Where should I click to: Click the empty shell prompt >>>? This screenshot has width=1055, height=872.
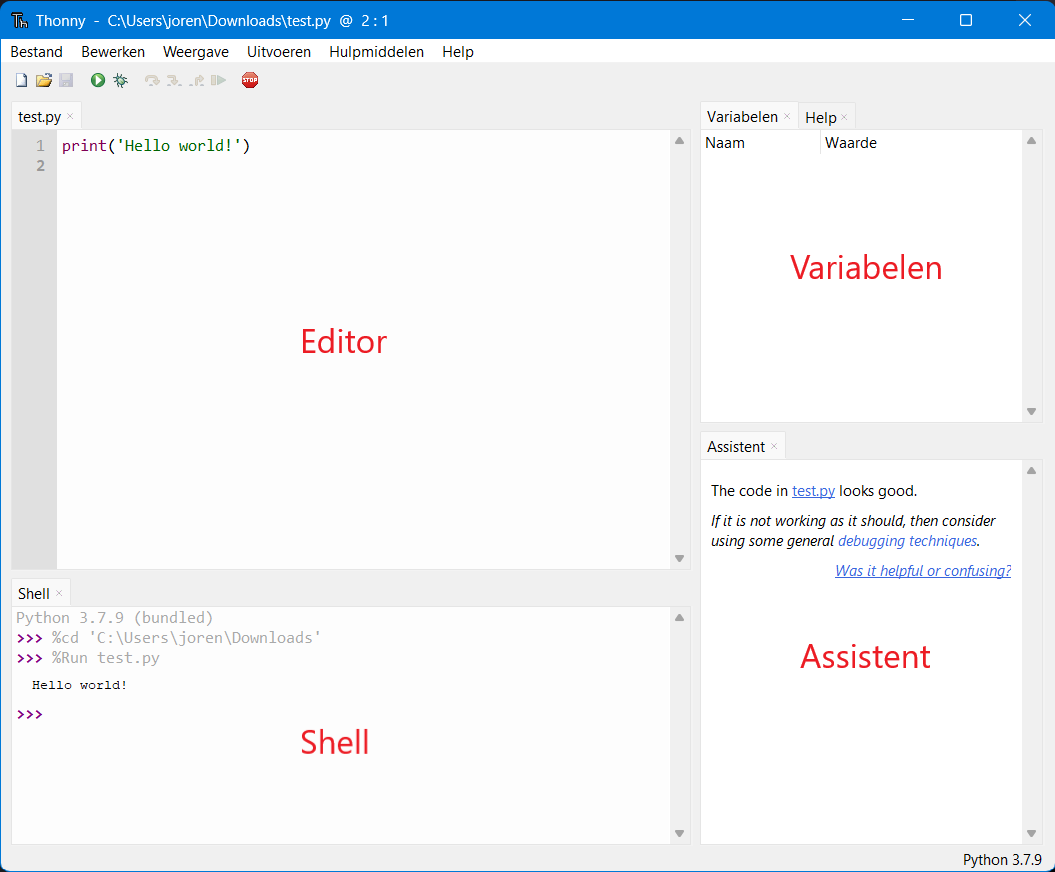pyautogui.click(x=30, y=715)
